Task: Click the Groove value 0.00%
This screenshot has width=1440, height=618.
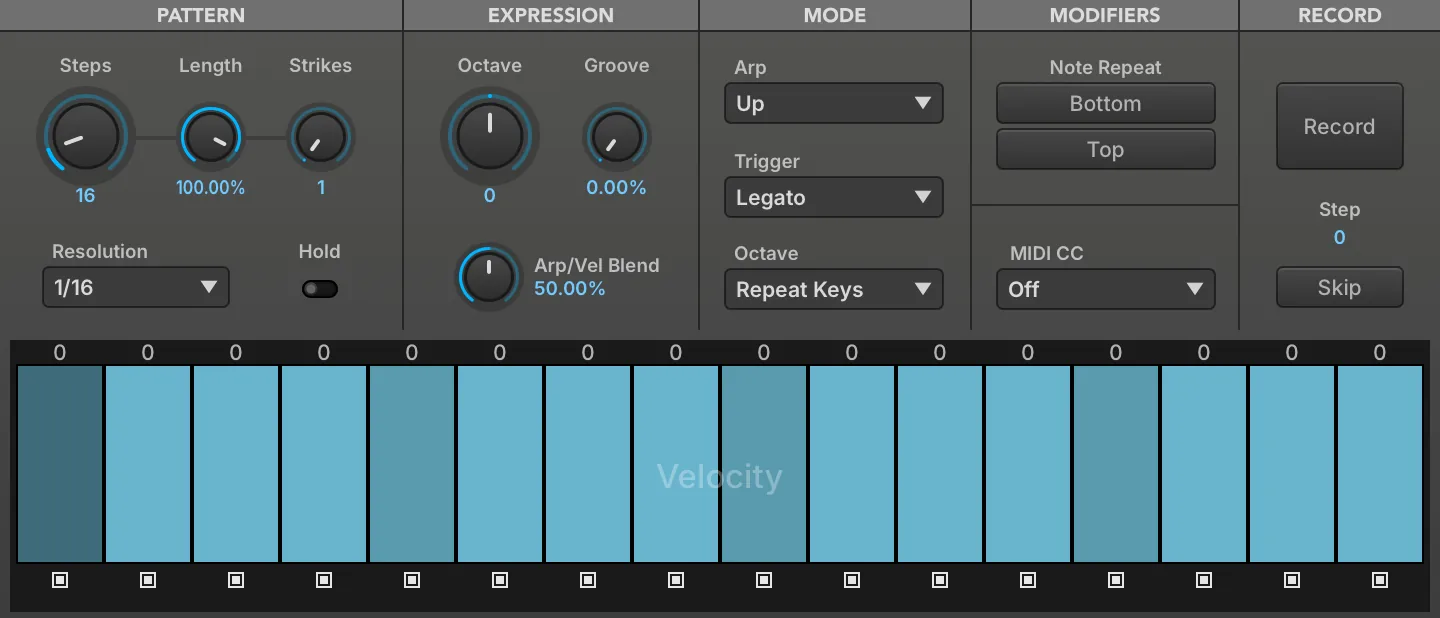Action: (617, 187)
